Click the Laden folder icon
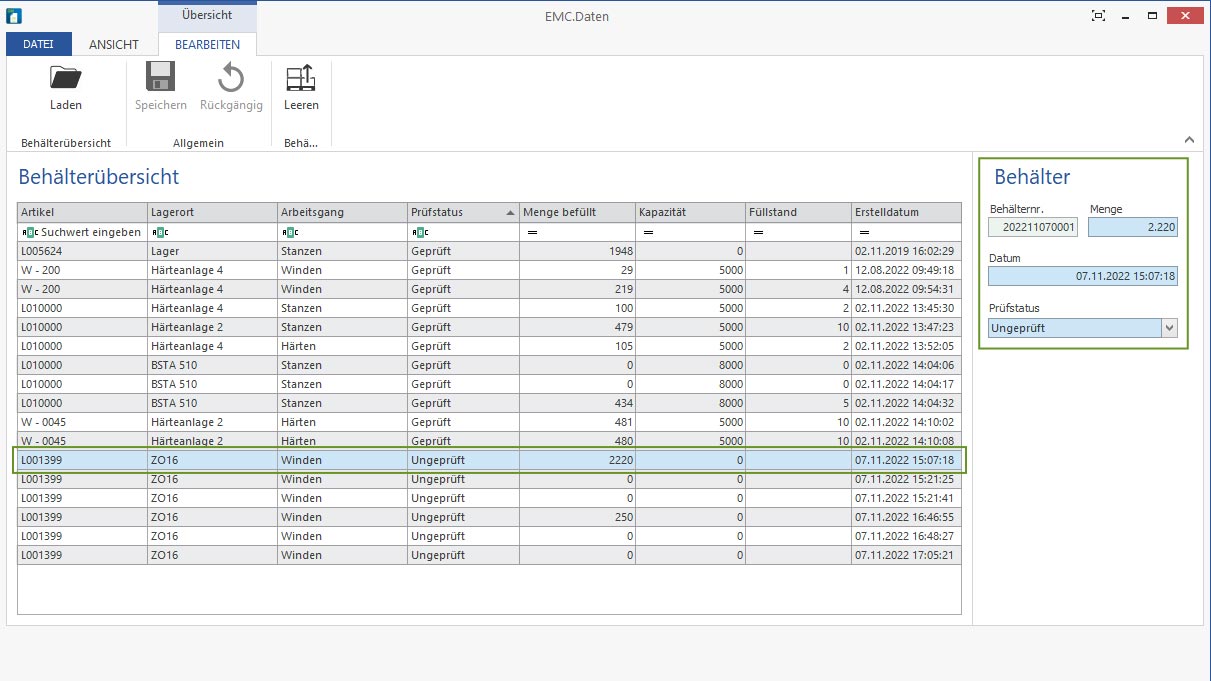 pos(66,78)
